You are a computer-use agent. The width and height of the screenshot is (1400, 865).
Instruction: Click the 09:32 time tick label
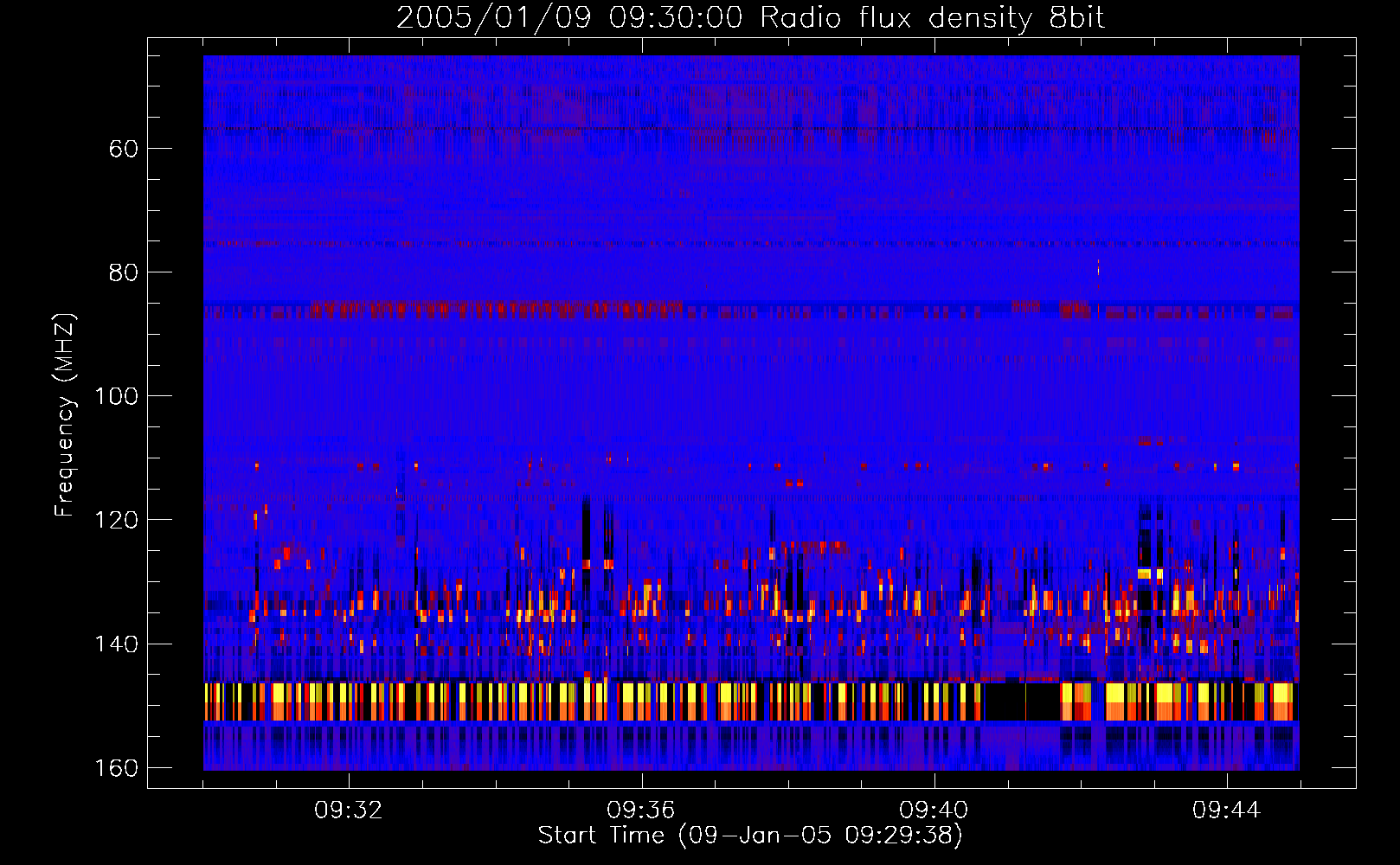(x=349, y=811)
